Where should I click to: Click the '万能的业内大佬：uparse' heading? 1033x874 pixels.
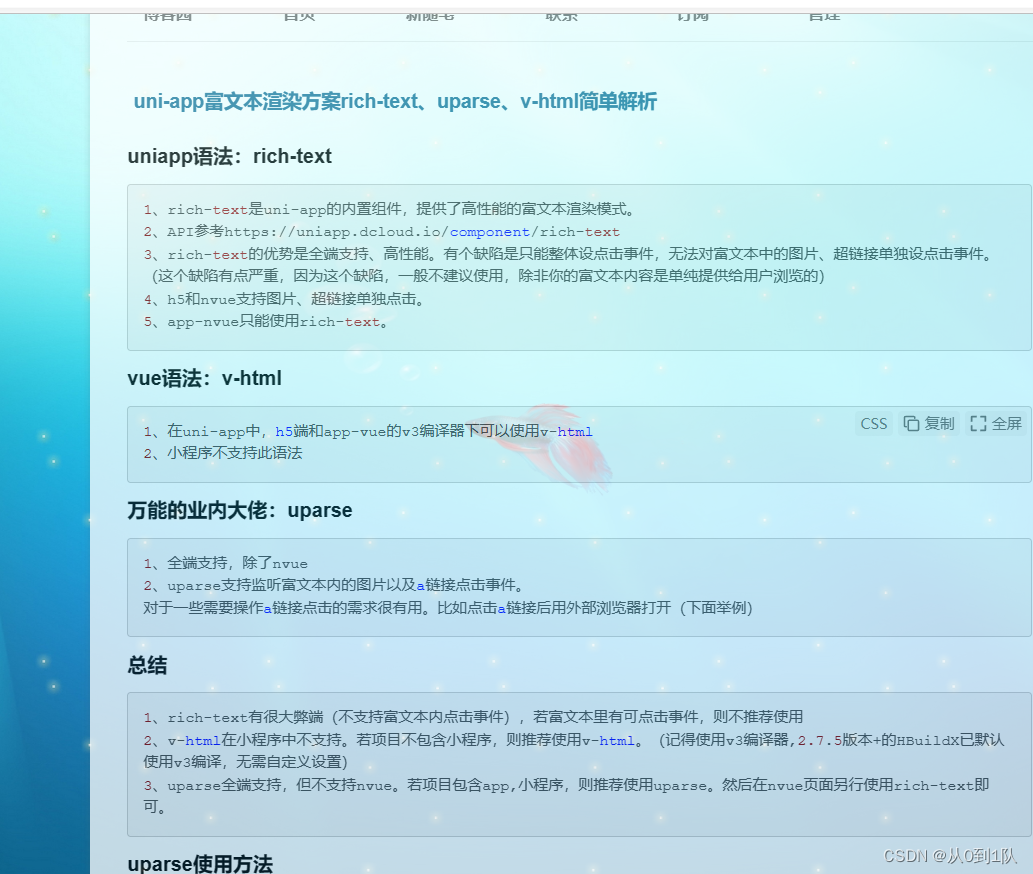pyautogui.click(x=240, y=510)
